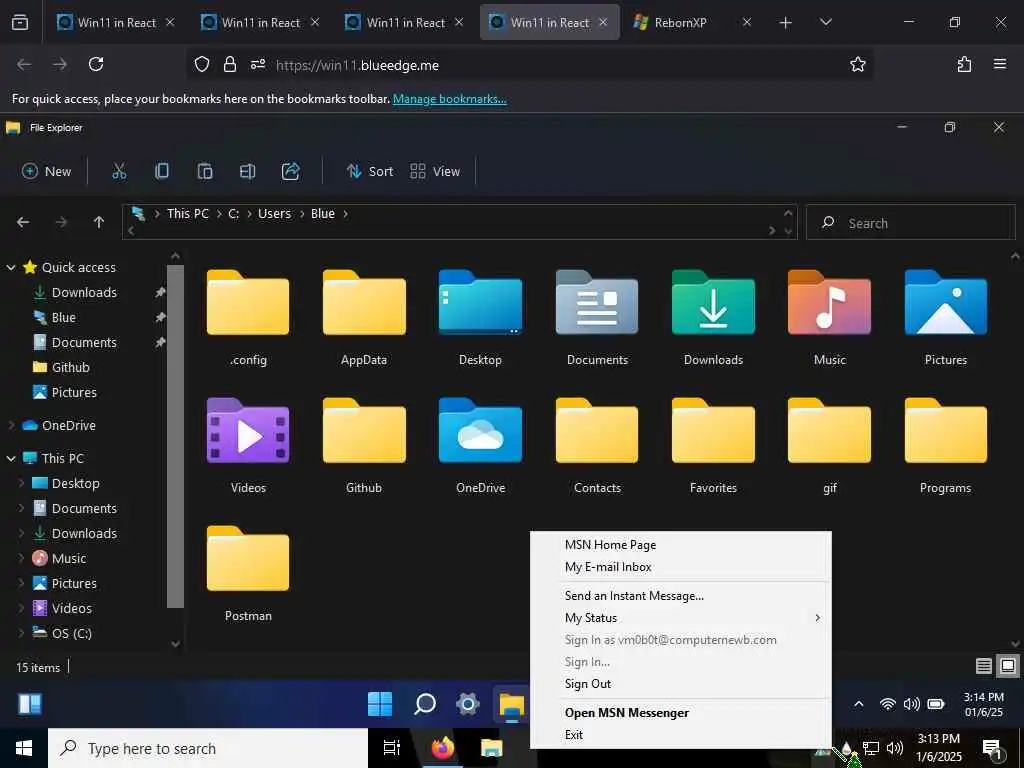The width and height of the screenshot is (1024, 768).
Task: Open Firefox from the Windows taskbar
Action: pos(443,748)
